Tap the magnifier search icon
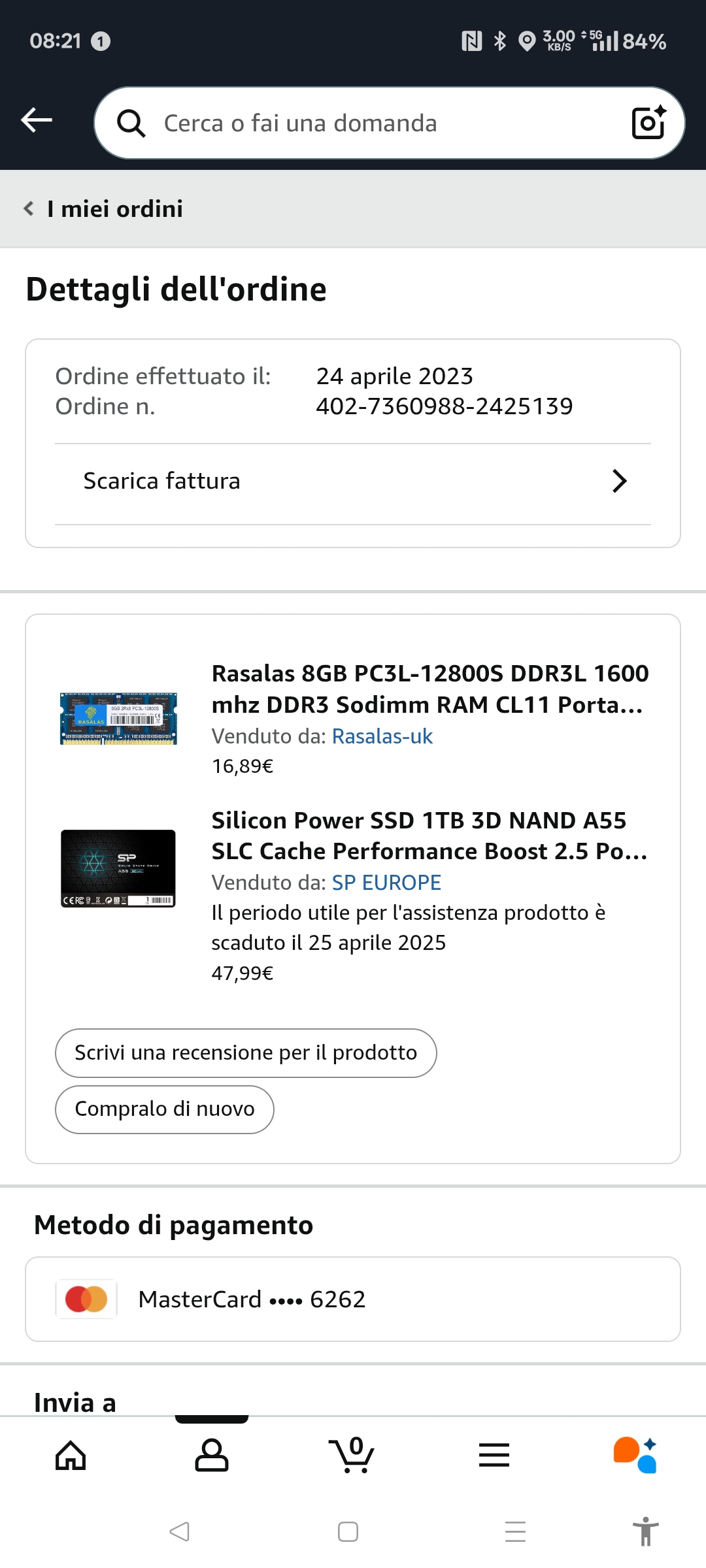The width and height of the screenshot is (706, 1568). [x=131, y=123]
